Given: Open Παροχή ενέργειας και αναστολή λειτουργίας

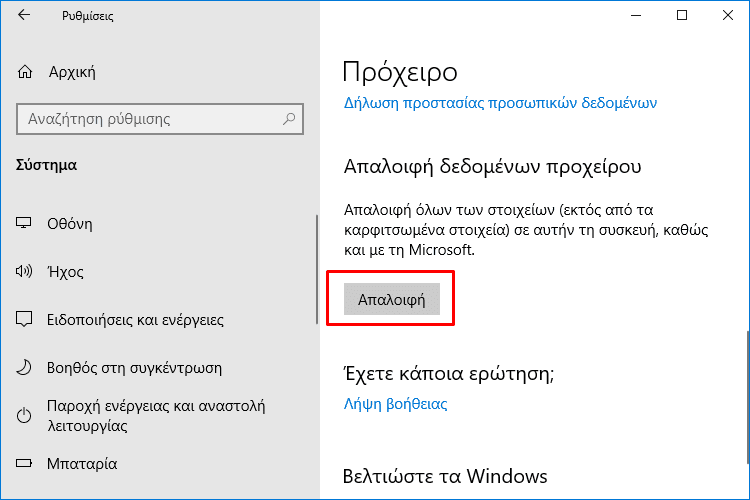Looking at the screenshot, I should click(x=156, y=416).
